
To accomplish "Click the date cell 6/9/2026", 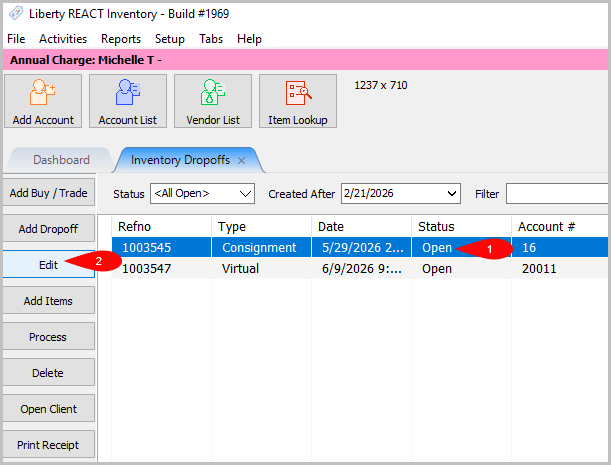I will coord(362,269).
